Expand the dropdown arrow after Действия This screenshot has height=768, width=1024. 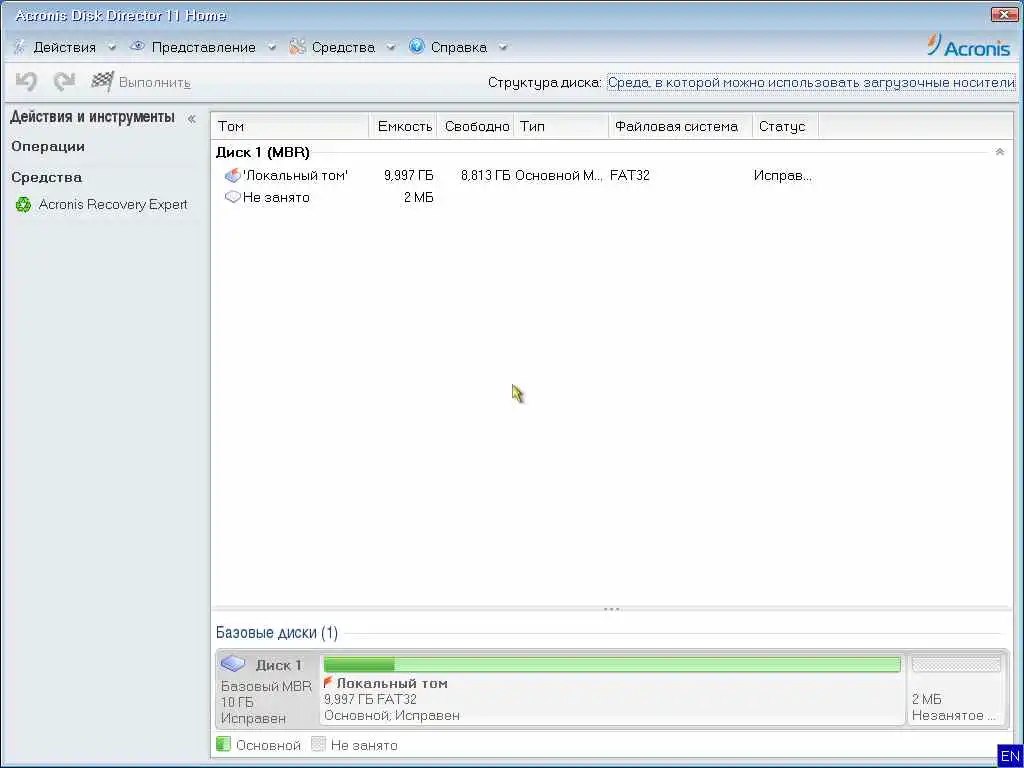[x=112, y=47]
